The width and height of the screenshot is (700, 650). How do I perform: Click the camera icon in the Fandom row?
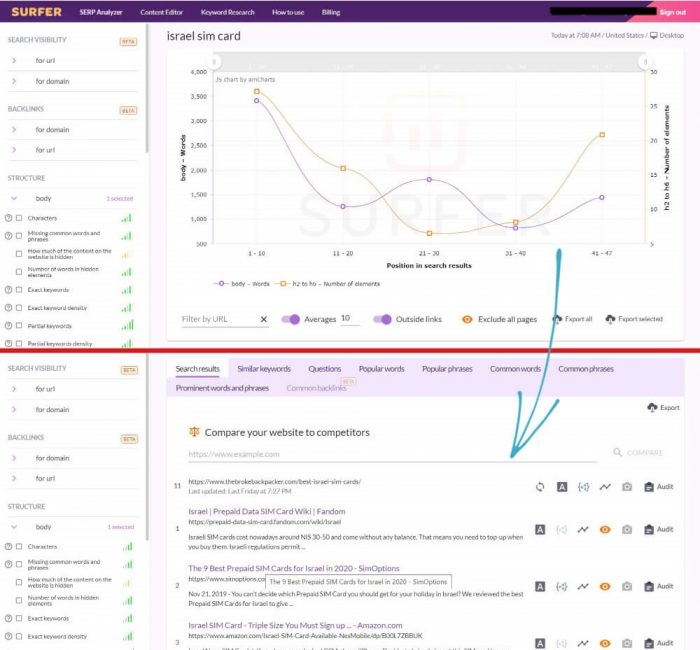tap(627, 529)
